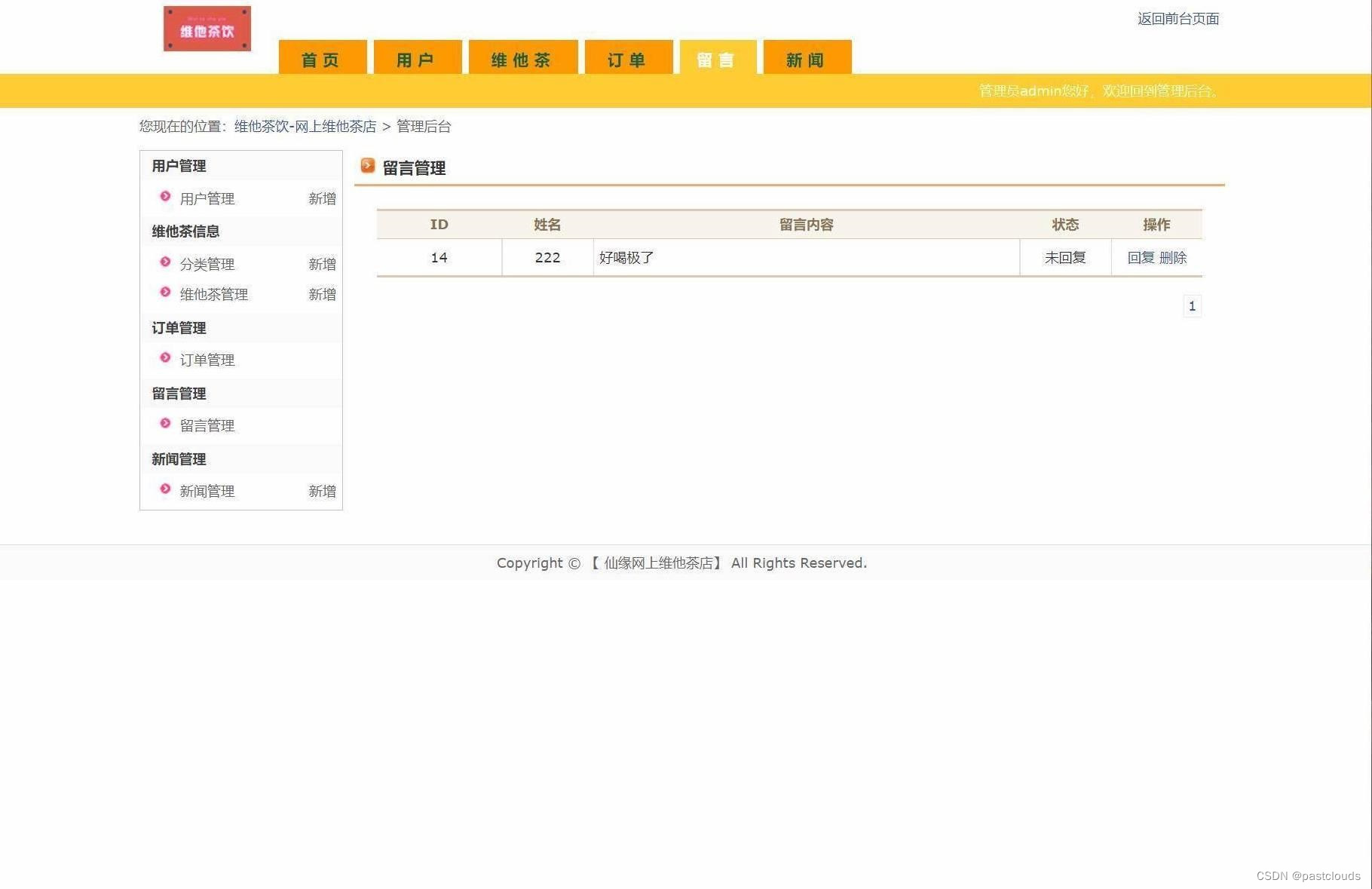Click the pink arrow icon beside 分类管理
Screen dimensions: 1372x889
[164, 262]
